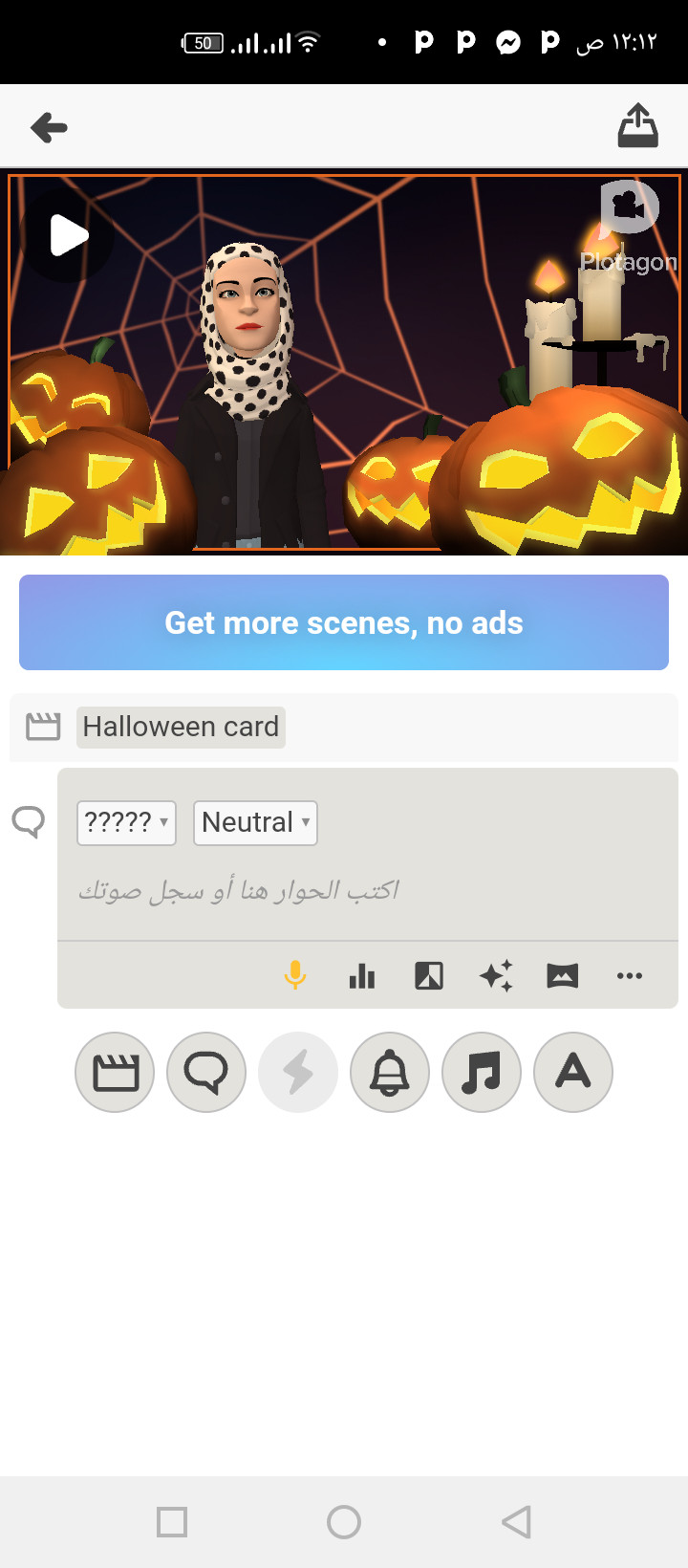Add sound effect with bell button

click(390, 1072)
